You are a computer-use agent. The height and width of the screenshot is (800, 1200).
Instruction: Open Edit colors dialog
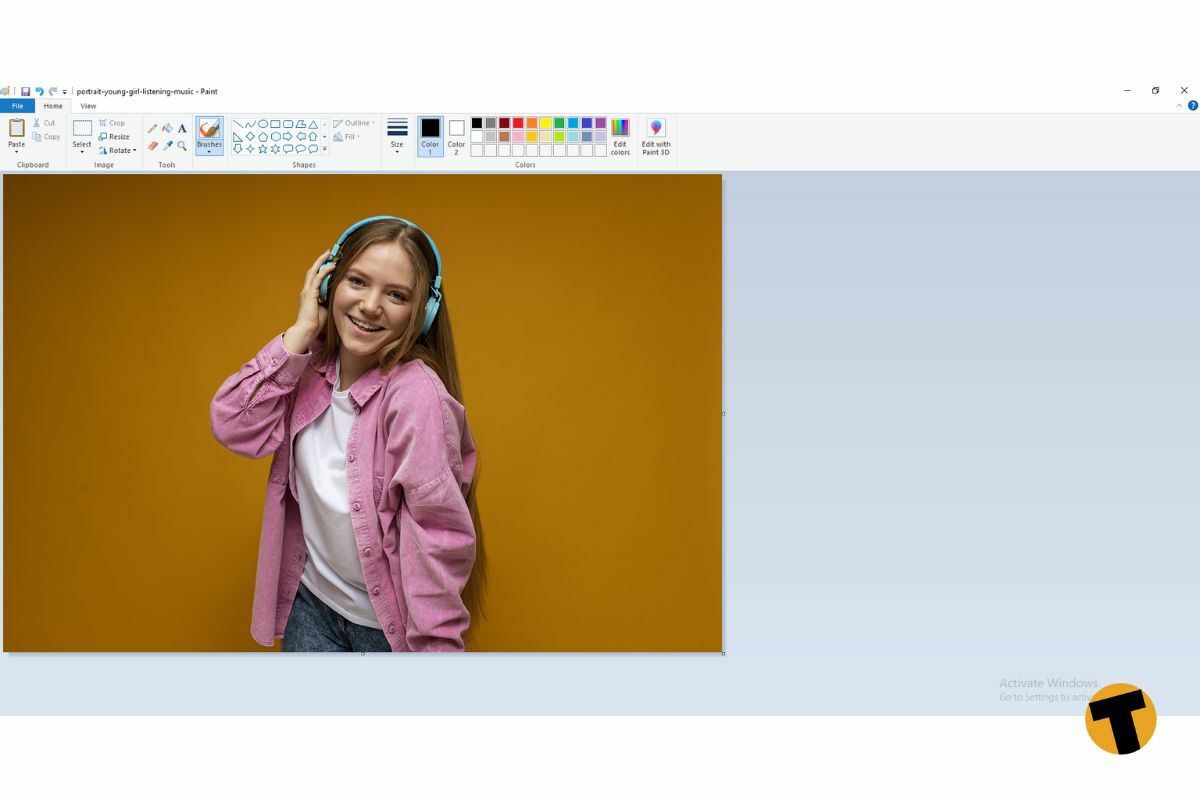pyautogui.click(x=620, y=136)
